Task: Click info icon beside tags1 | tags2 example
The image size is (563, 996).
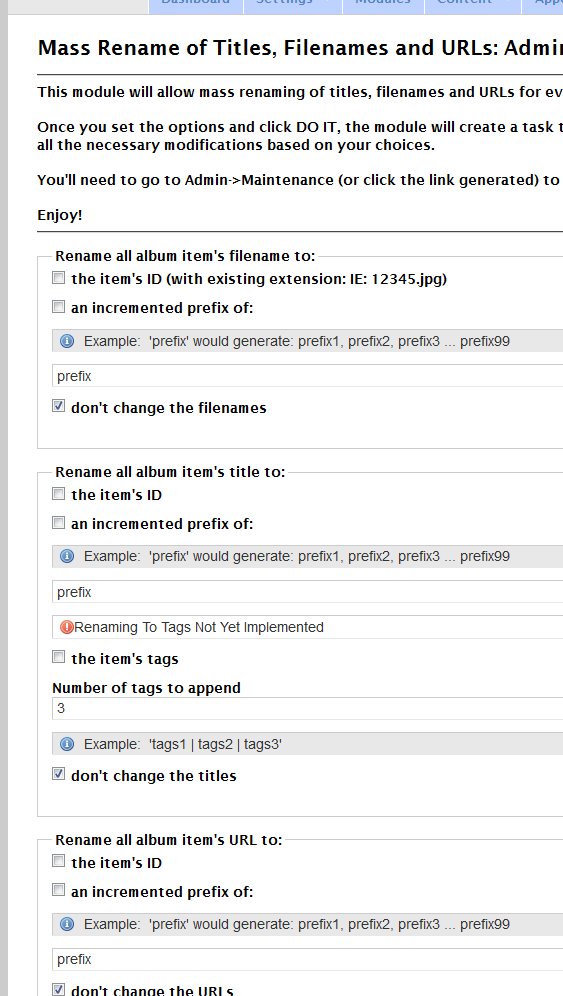Action: [67, 744]
